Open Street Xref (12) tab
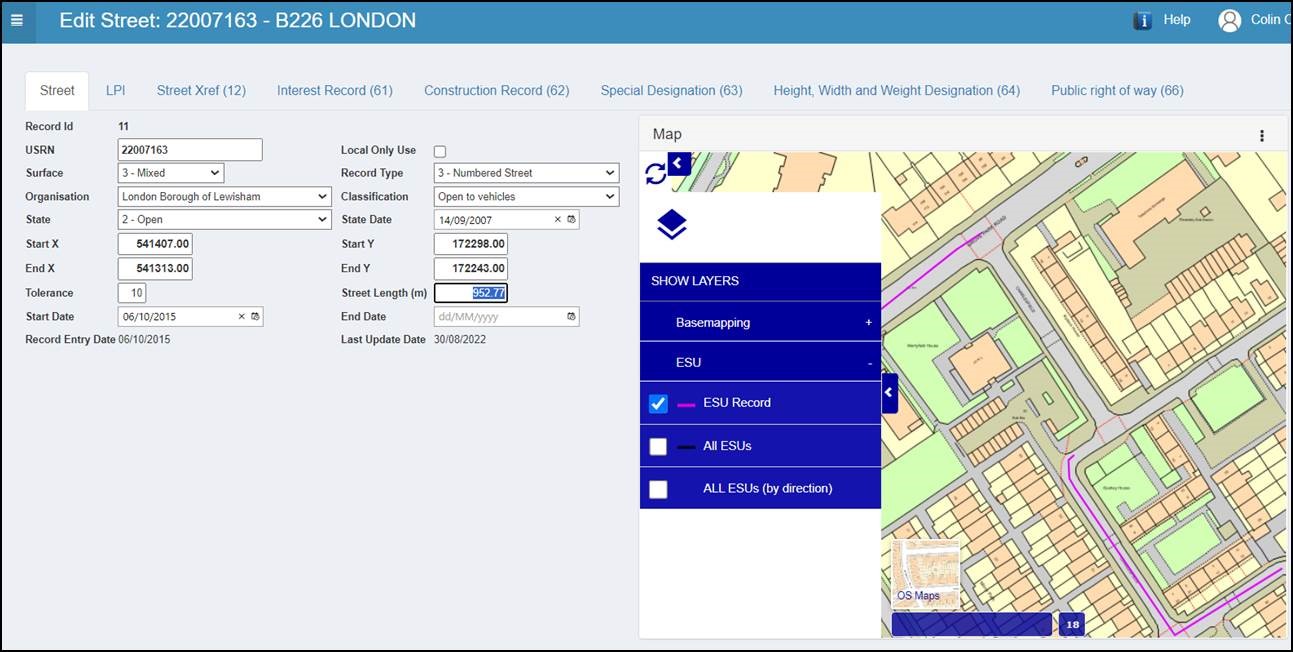The width and height of the screenshot is (1293, 652). point(201,90)
